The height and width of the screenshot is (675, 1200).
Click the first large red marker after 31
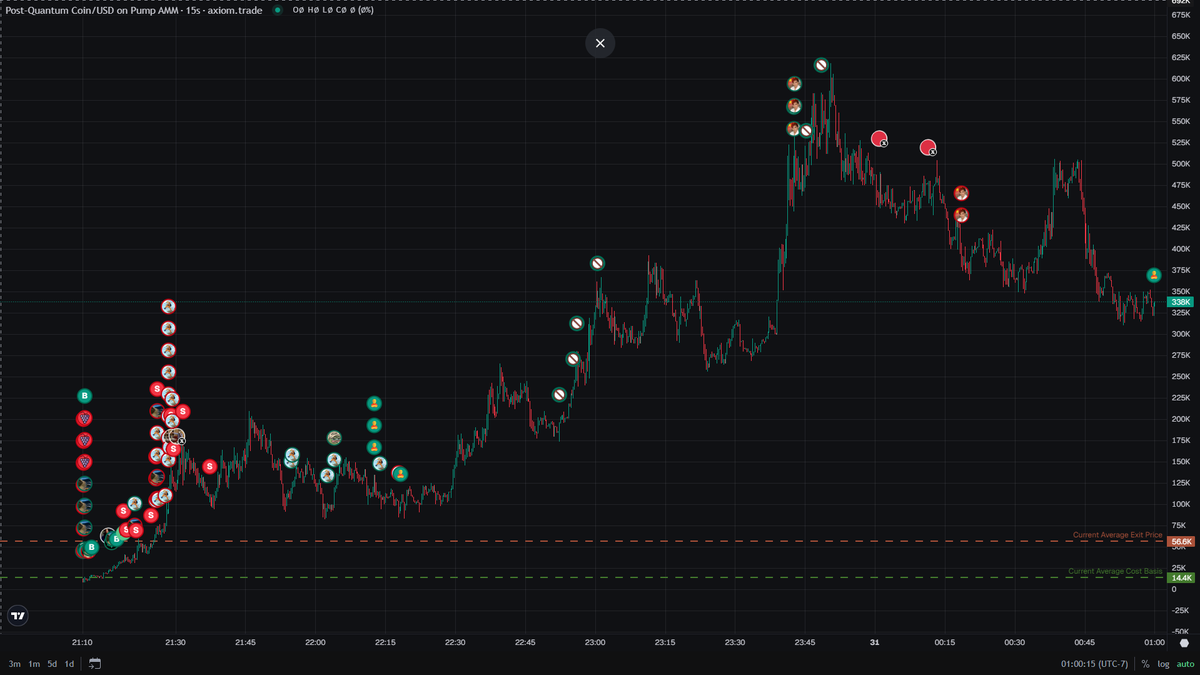tap(879, 138)
